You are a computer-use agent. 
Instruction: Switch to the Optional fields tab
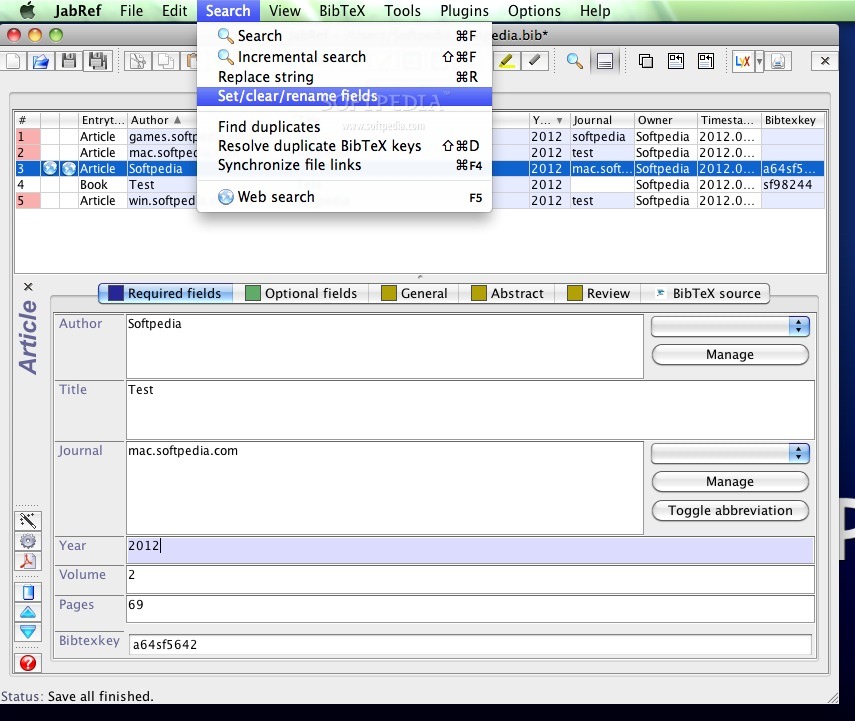point(301,293)
